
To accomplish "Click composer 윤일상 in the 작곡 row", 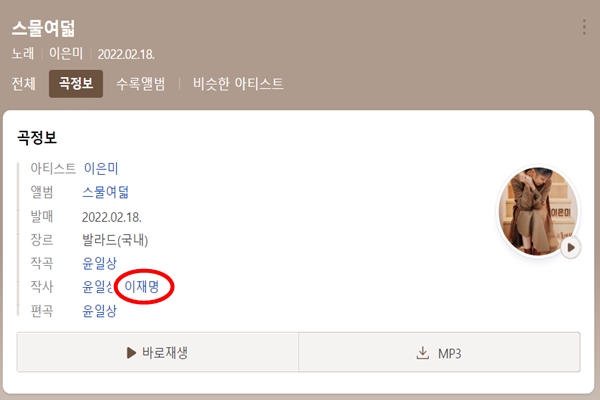I will click(x=99, y=263).
